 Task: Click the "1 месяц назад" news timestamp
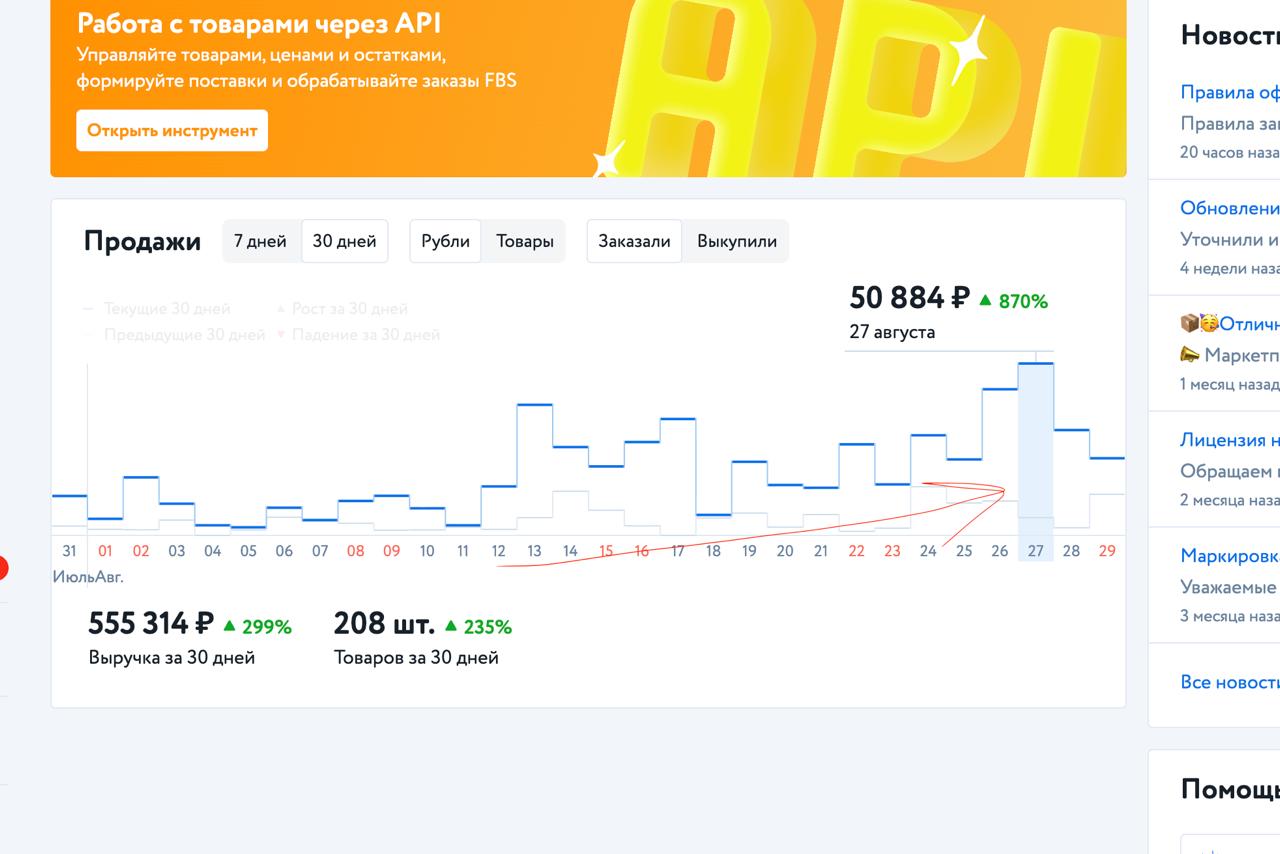[x=1230, y=385]
